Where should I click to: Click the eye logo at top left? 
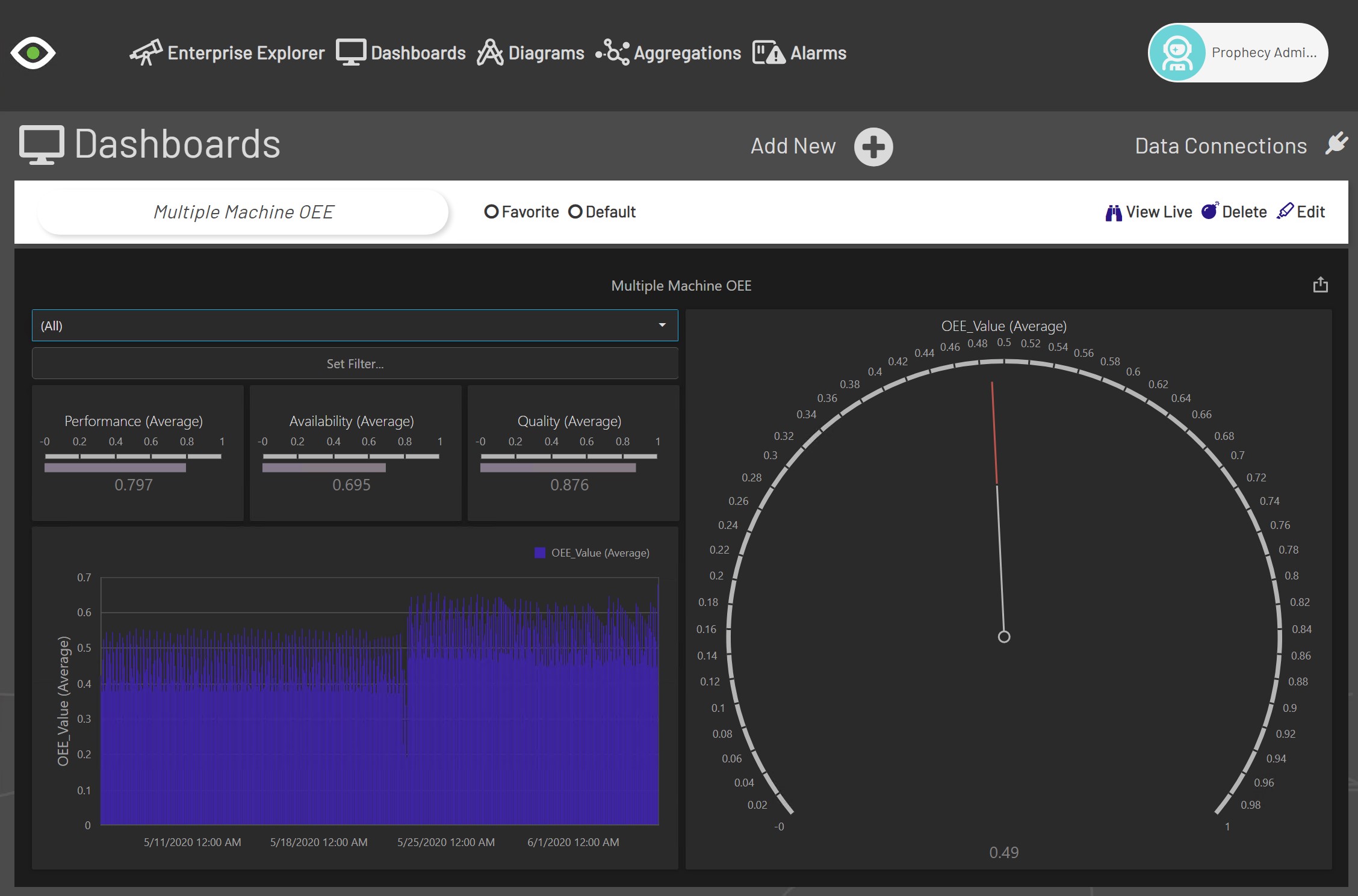click(33, 53)
